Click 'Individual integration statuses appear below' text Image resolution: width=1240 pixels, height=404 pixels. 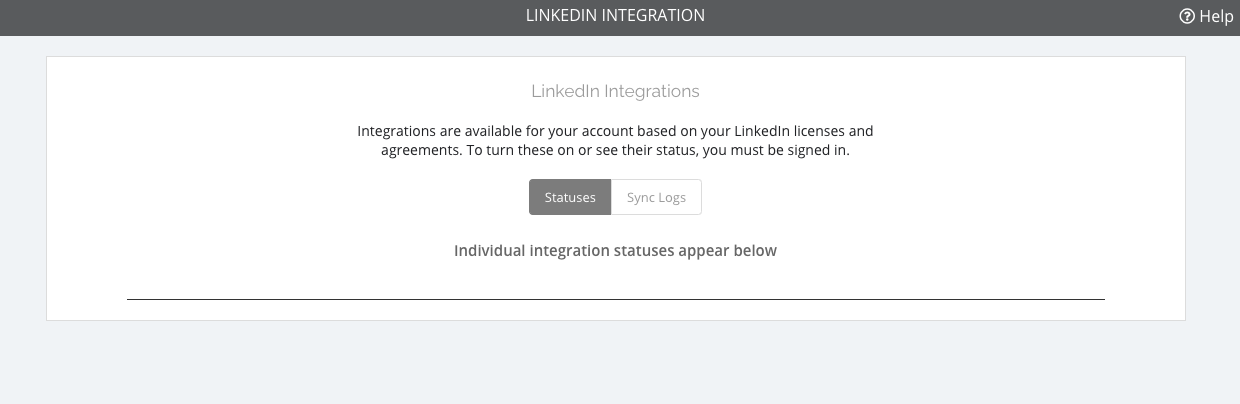615,251
